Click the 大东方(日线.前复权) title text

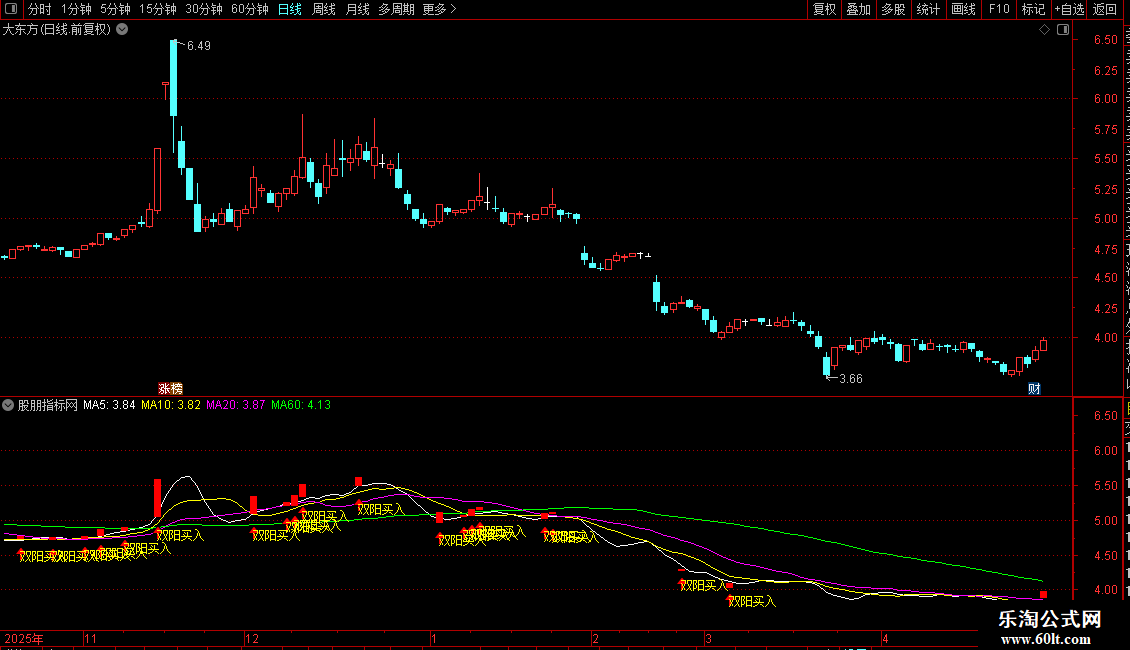coord(57,29)
